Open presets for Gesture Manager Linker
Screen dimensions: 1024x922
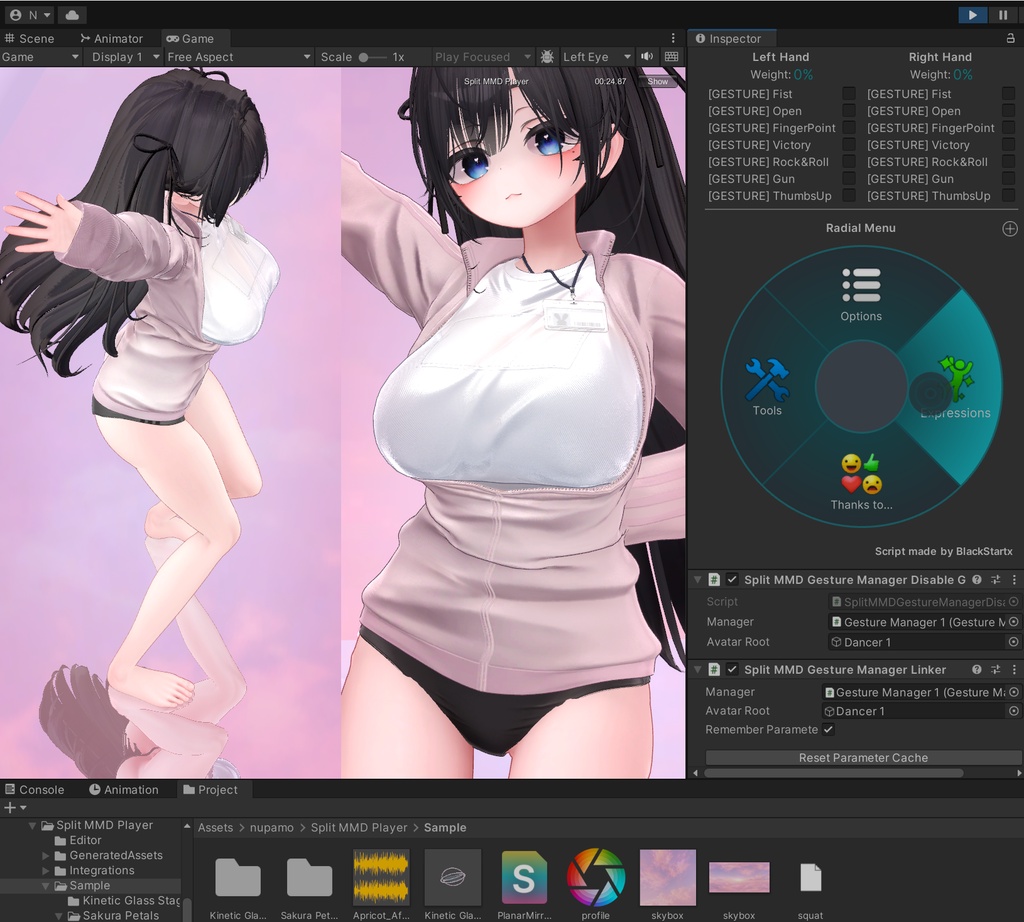tap(995, 669)
